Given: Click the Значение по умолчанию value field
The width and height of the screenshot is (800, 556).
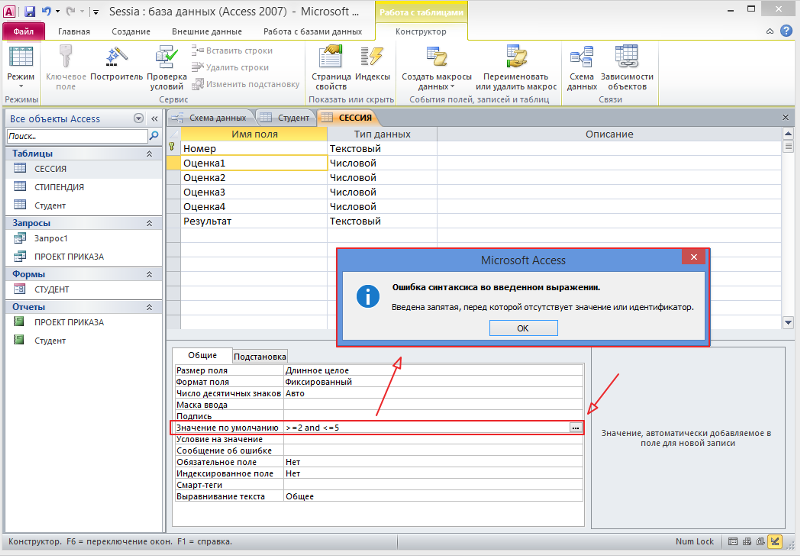Looking at the screenshot, I should pyautogui.click(x=427, y=428).
